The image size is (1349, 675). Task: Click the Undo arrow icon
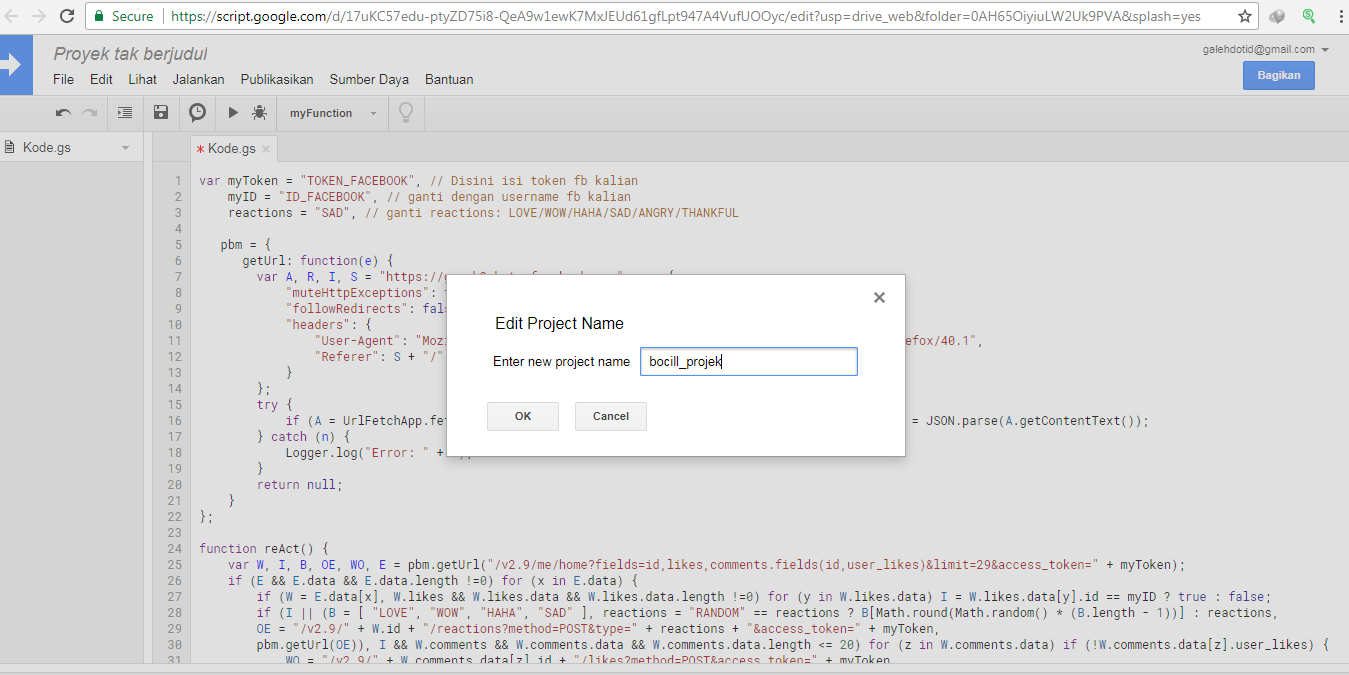coord(61,112)
